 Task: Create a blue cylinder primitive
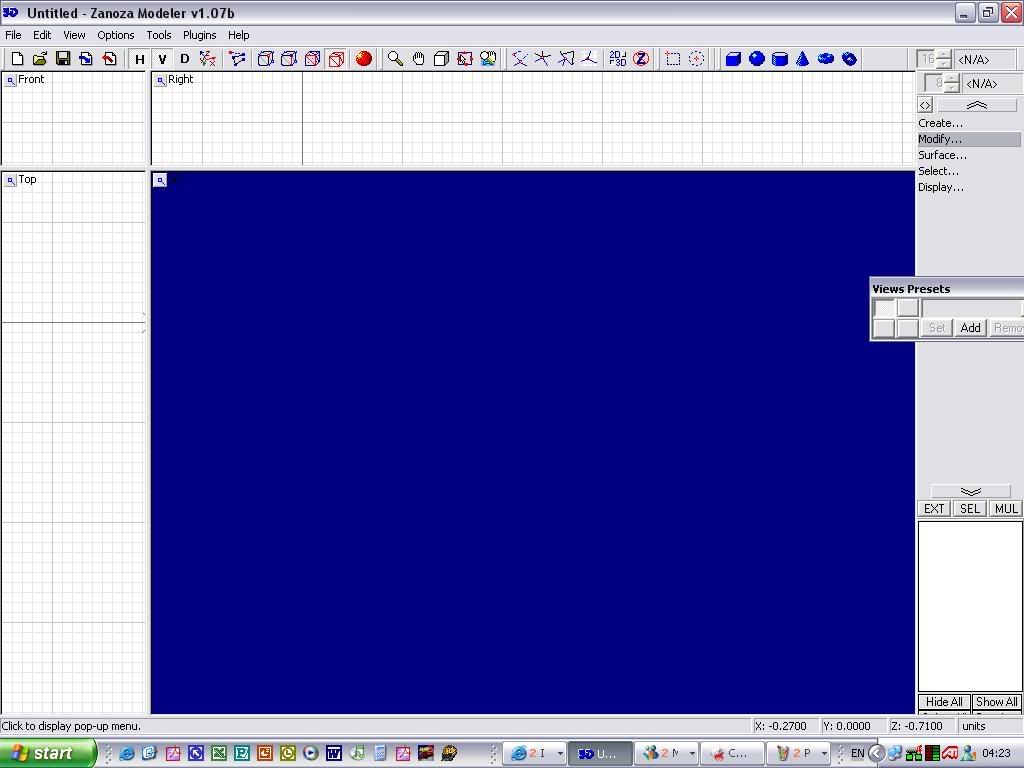[x=780, y=59]
